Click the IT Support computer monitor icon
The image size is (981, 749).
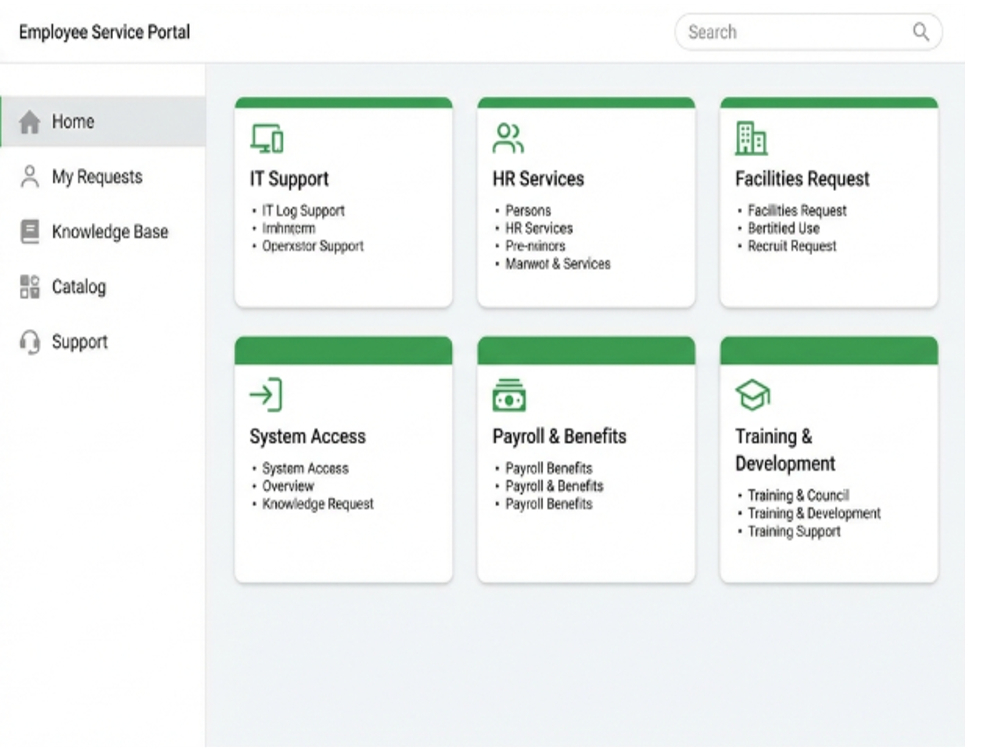pos(266,139)
